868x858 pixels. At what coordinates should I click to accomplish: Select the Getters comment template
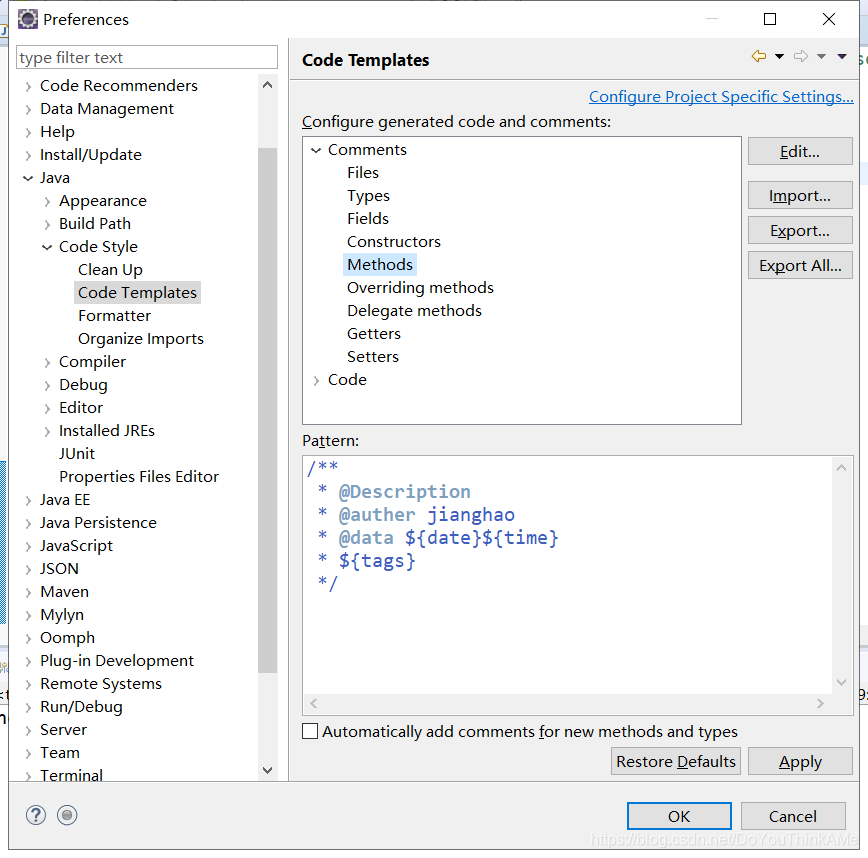click(x=374, y=333)
